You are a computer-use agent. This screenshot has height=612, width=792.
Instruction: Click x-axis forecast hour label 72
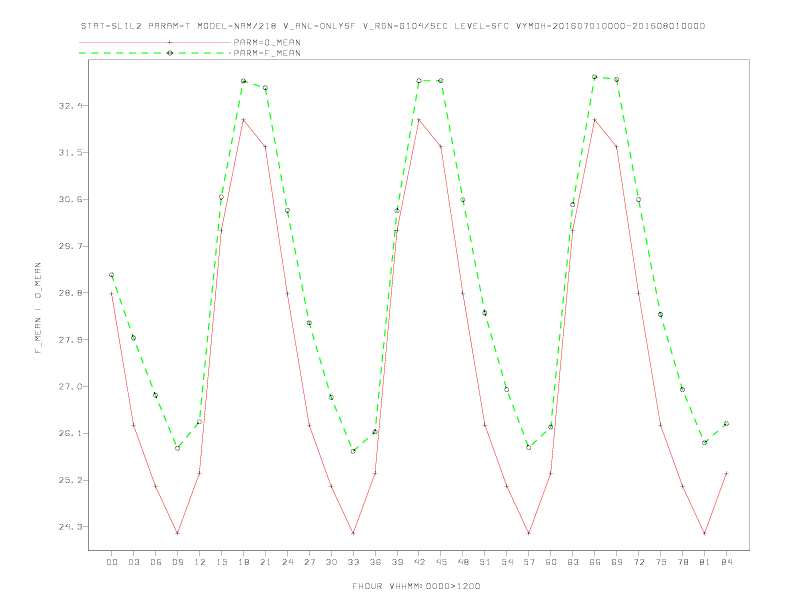[639, 562]
